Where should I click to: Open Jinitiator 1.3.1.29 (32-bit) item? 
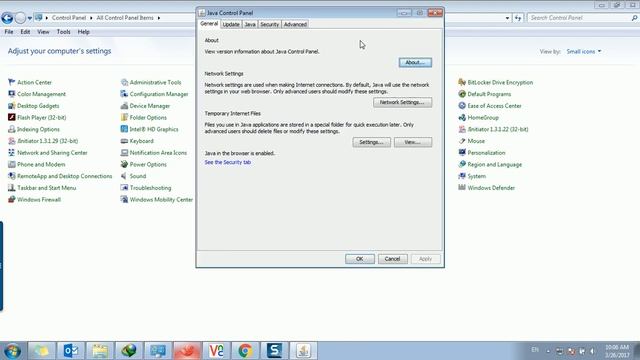[43, 141]
